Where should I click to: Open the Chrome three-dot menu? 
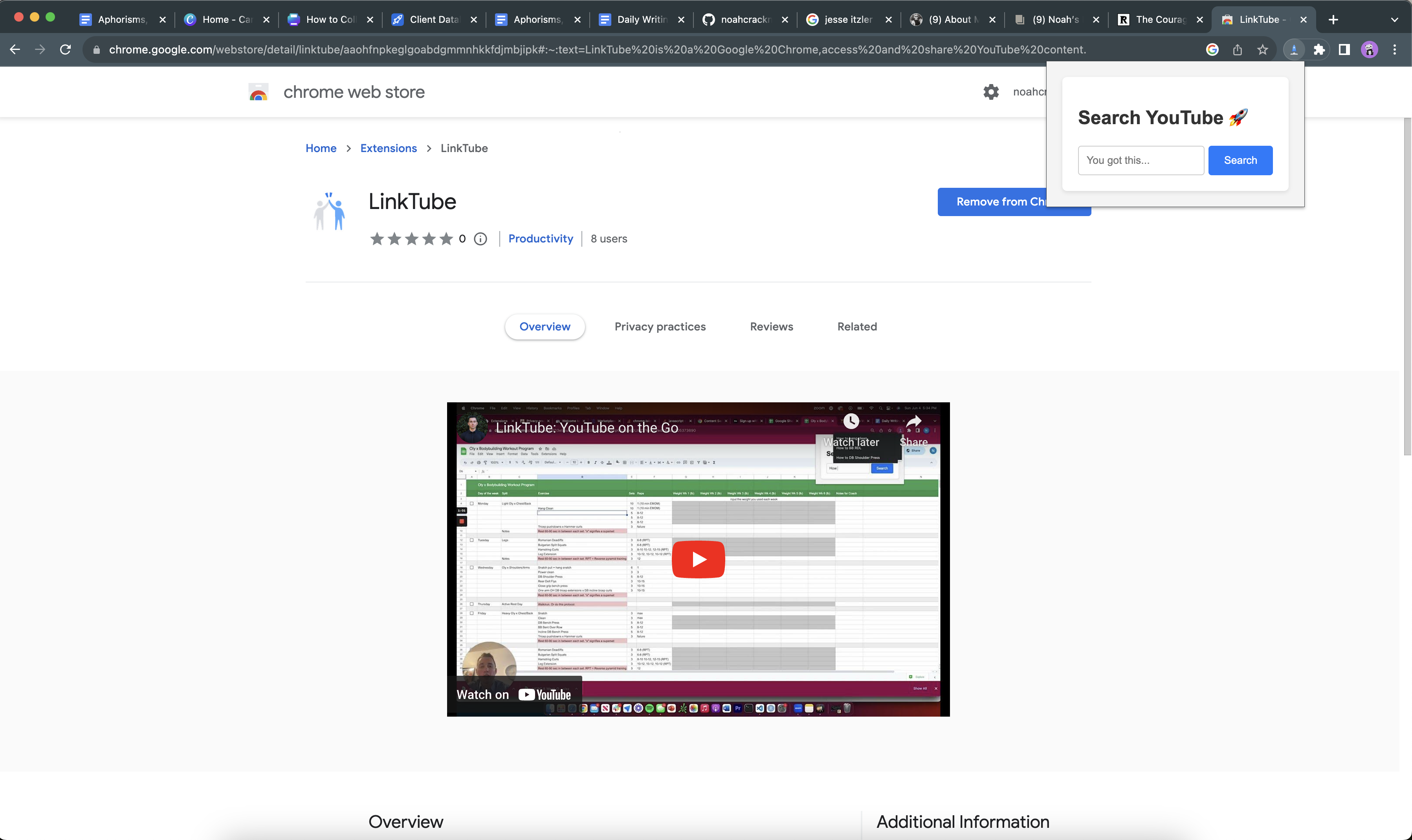tap(1394, 50)
